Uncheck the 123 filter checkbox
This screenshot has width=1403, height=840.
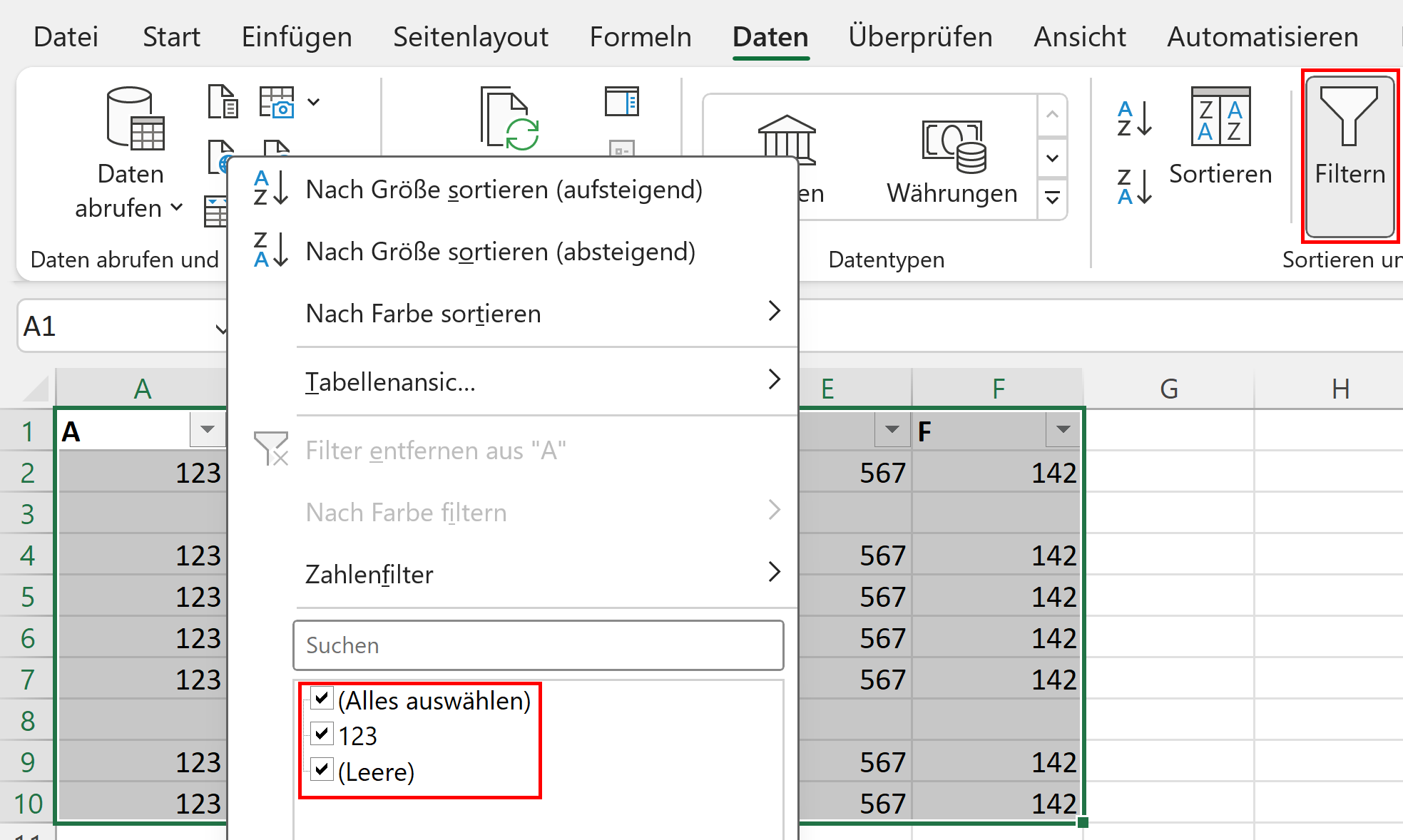point(322,734)
